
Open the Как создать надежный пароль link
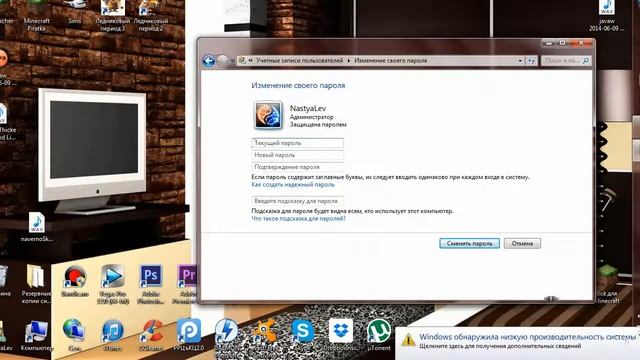pos(293,184)
